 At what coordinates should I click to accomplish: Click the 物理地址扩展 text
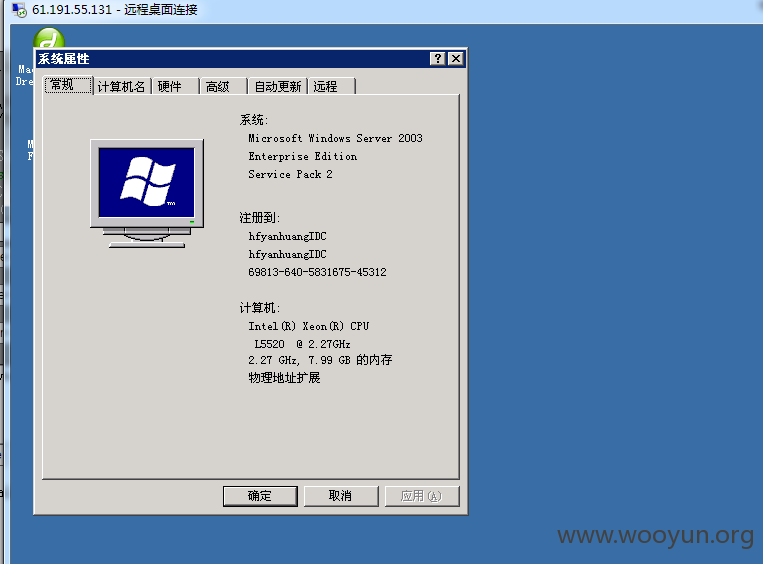[284, 378]
